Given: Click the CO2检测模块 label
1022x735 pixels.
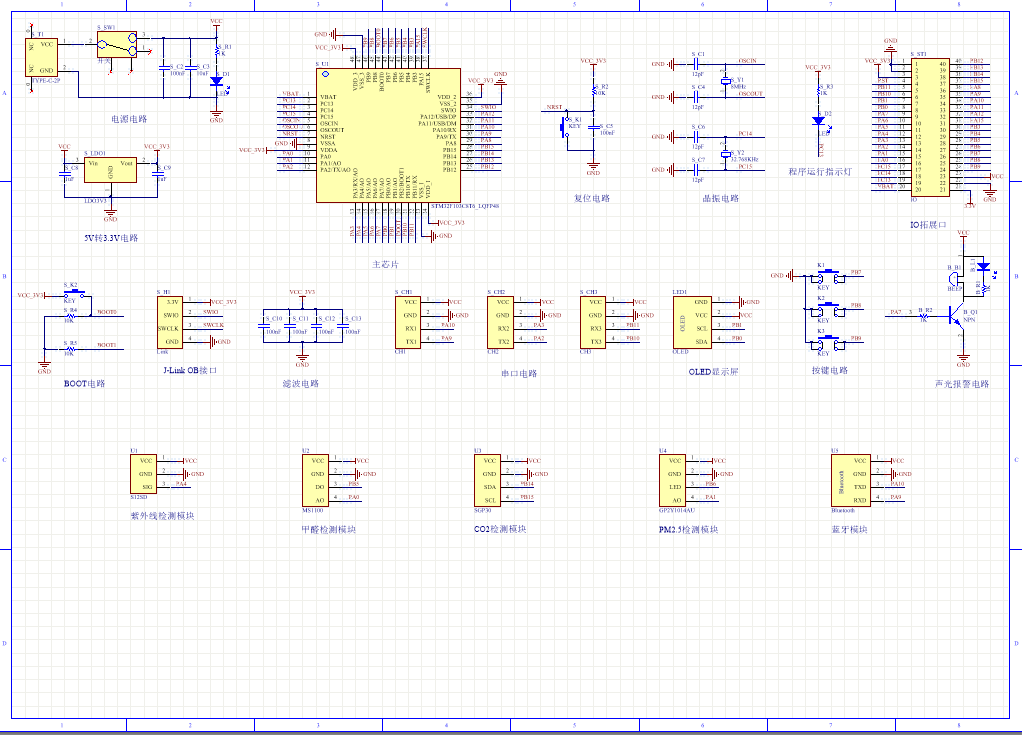Looking at the screenshot, I should click(x=500, y=529).
